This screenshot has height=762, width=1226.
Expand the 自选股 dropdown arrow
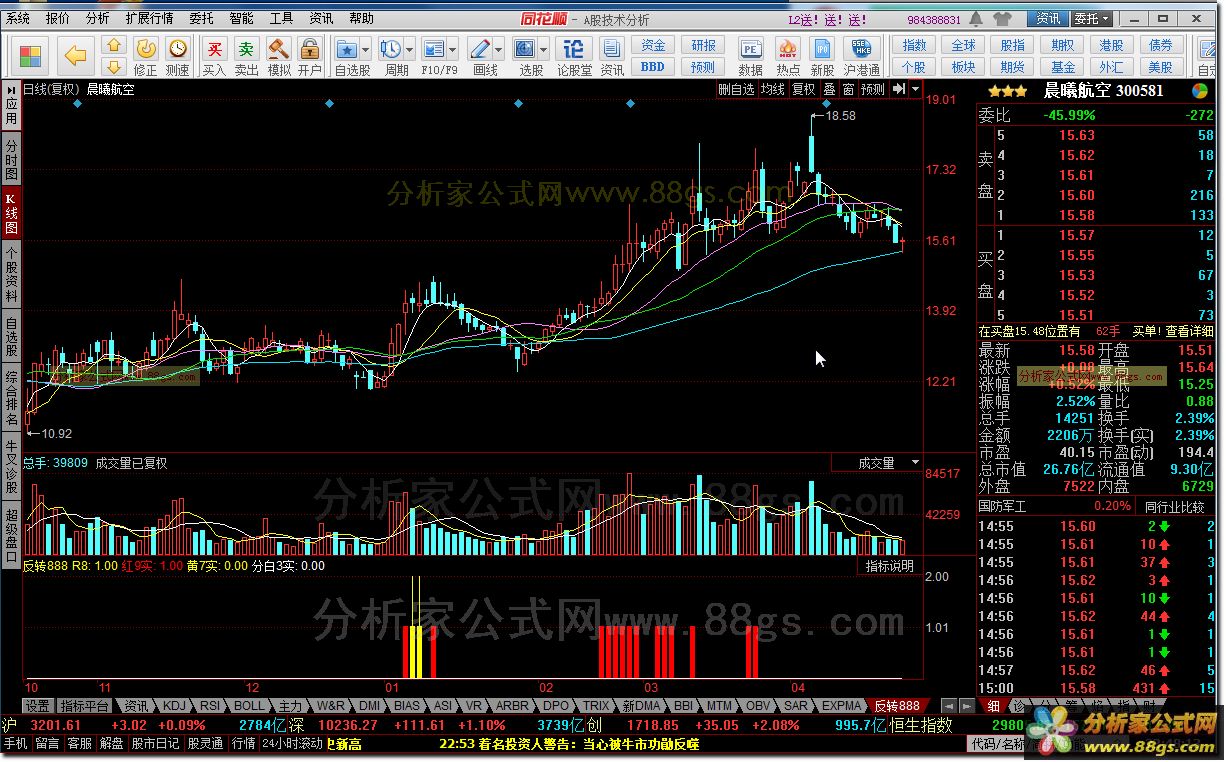click(x=366, y=48)
